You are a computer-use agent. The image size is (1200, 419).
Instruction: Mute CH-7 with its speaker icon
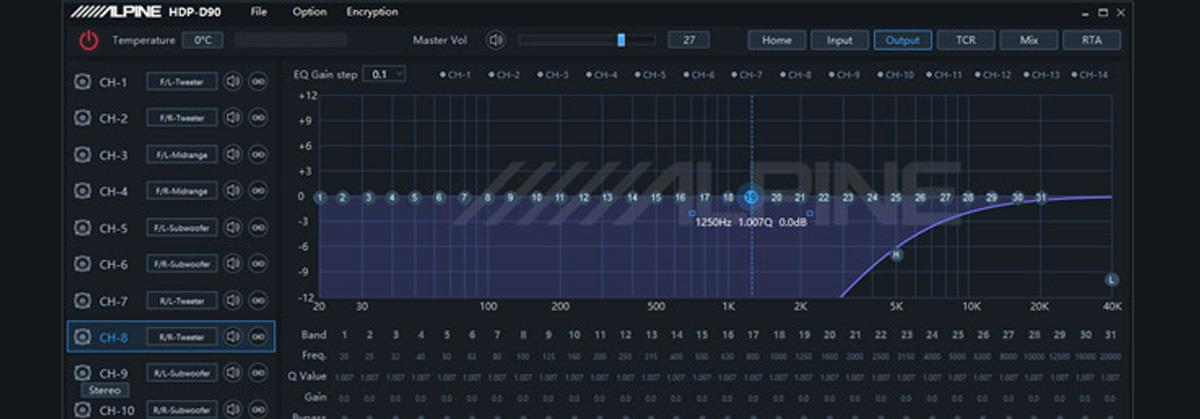233,301
